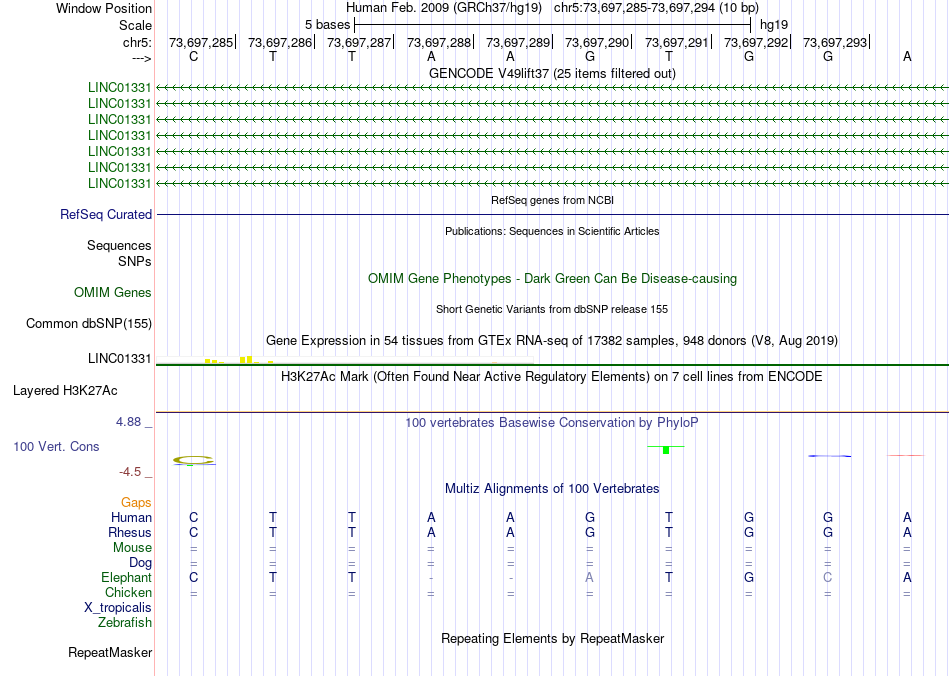Open RefSeq Curated track label
Screen dimensions: 950x676
106,214
